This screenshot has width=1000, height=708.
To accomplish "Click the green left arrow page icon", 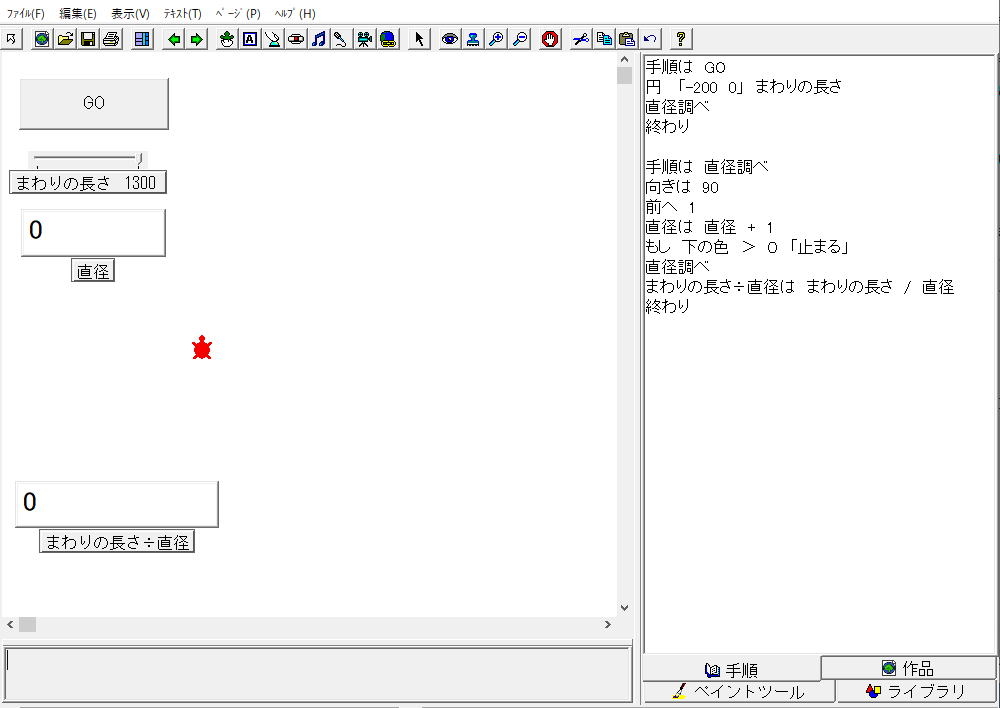I will point(174,39).
